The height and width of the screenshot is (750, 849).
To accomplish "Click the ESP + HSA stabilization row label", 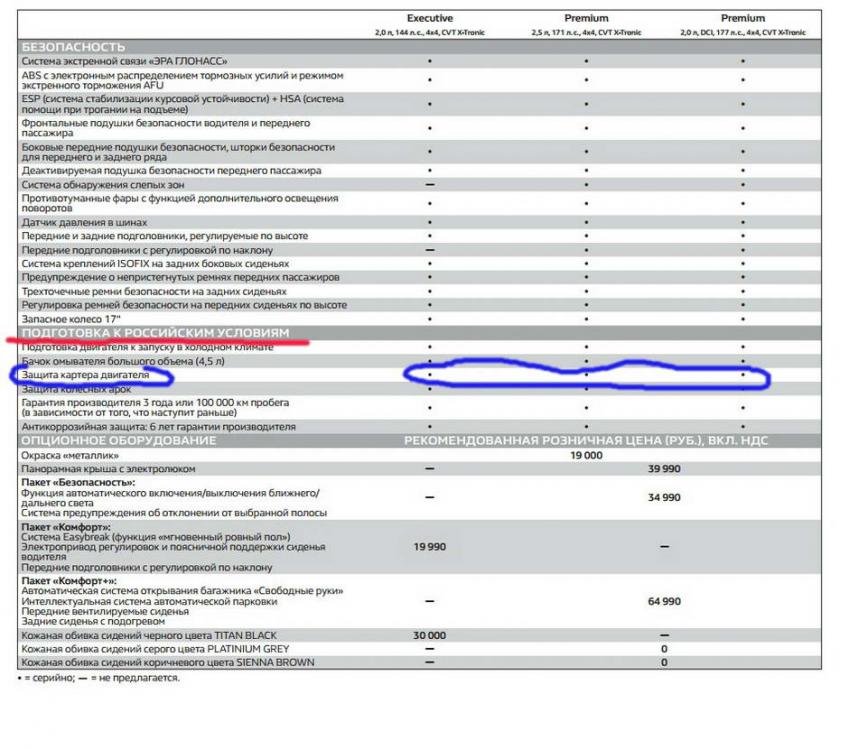I will pos(182,104).
